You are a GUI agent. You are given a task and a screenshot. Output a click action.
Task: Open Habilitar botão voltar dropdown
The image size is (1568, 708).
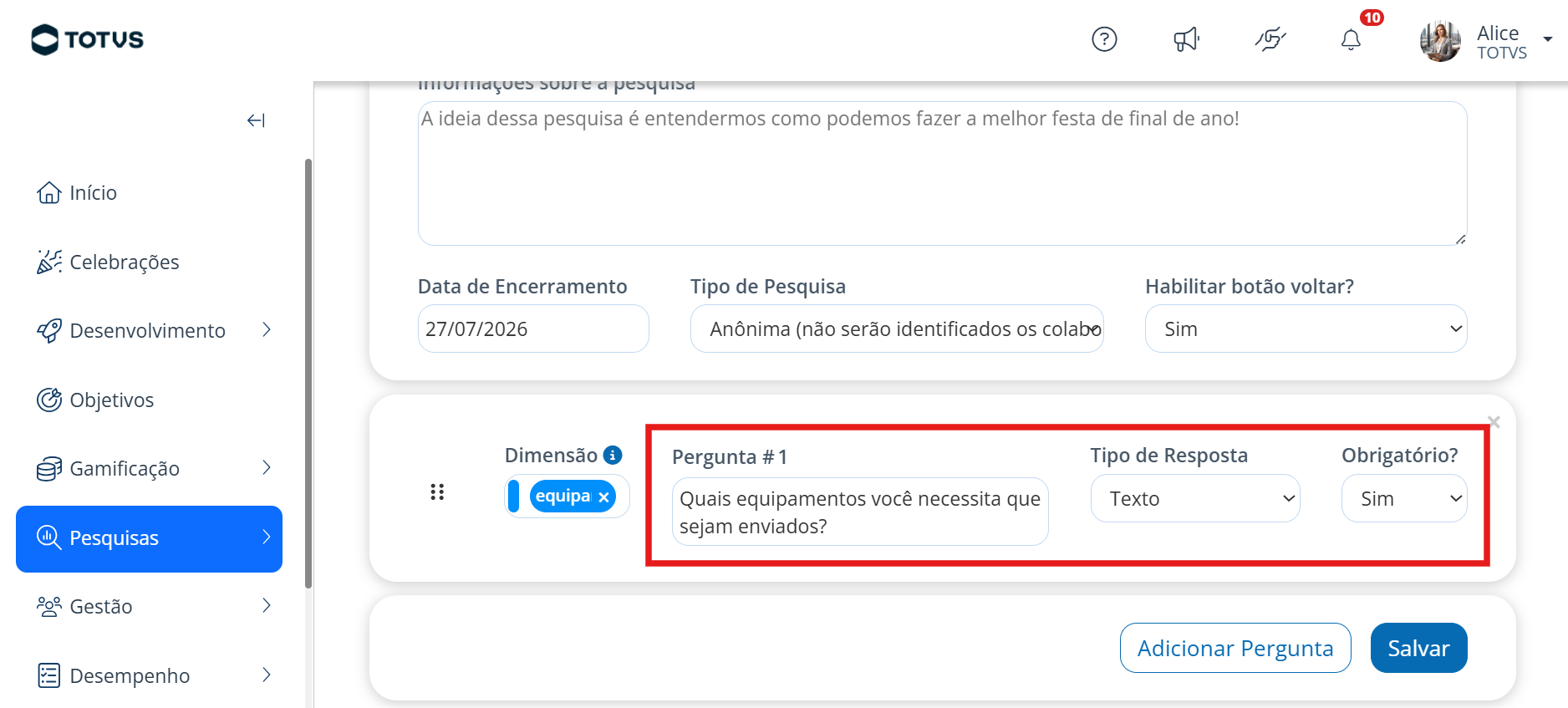[x=1306, y=329]
